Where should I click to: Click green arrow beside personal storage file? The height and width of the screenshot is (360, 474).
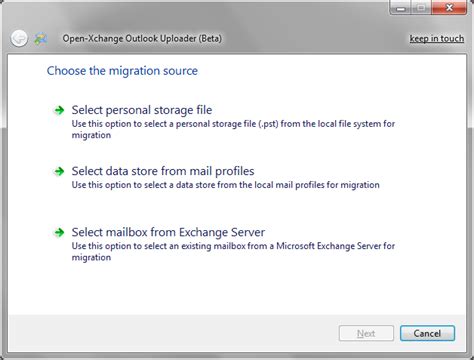(x=59, y=110)
